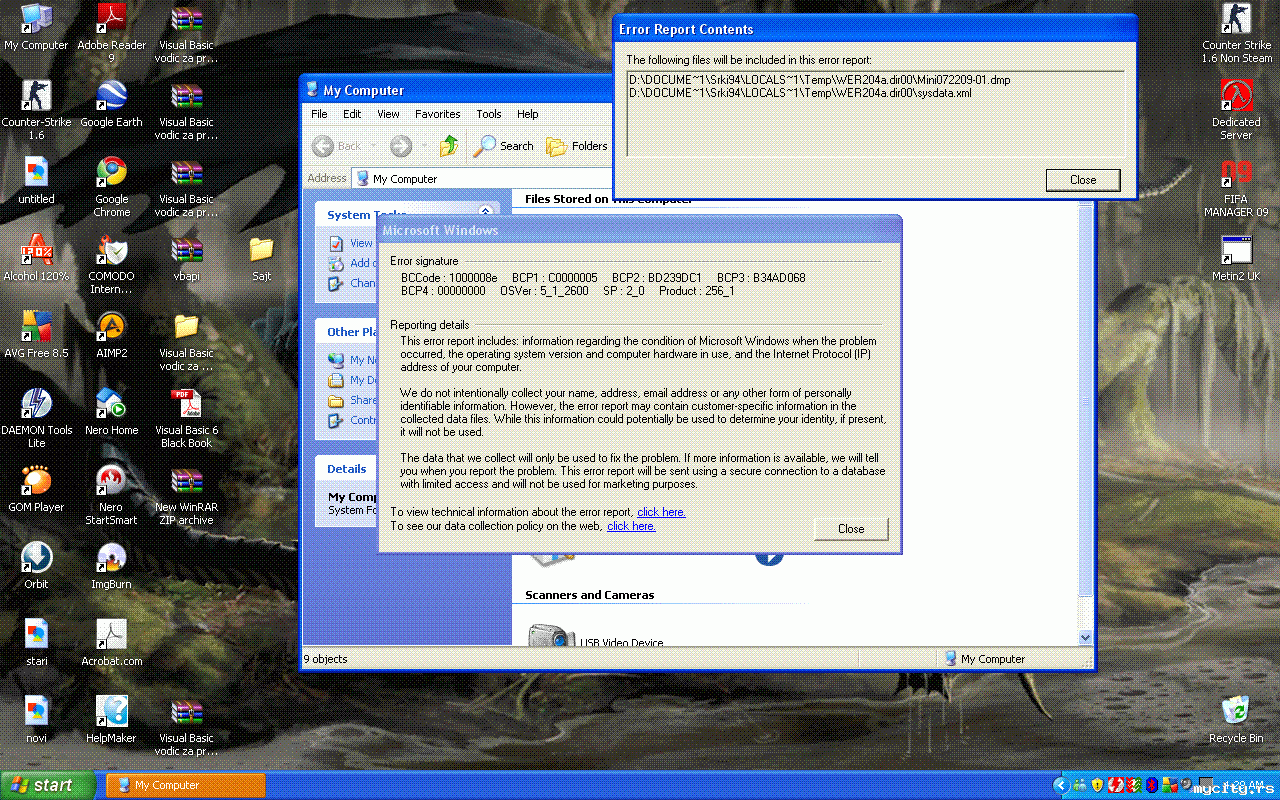Select the 'novi' file on the desktop
The height and width of the screenshot is (800, 1280).
click(x=36, y=721)
